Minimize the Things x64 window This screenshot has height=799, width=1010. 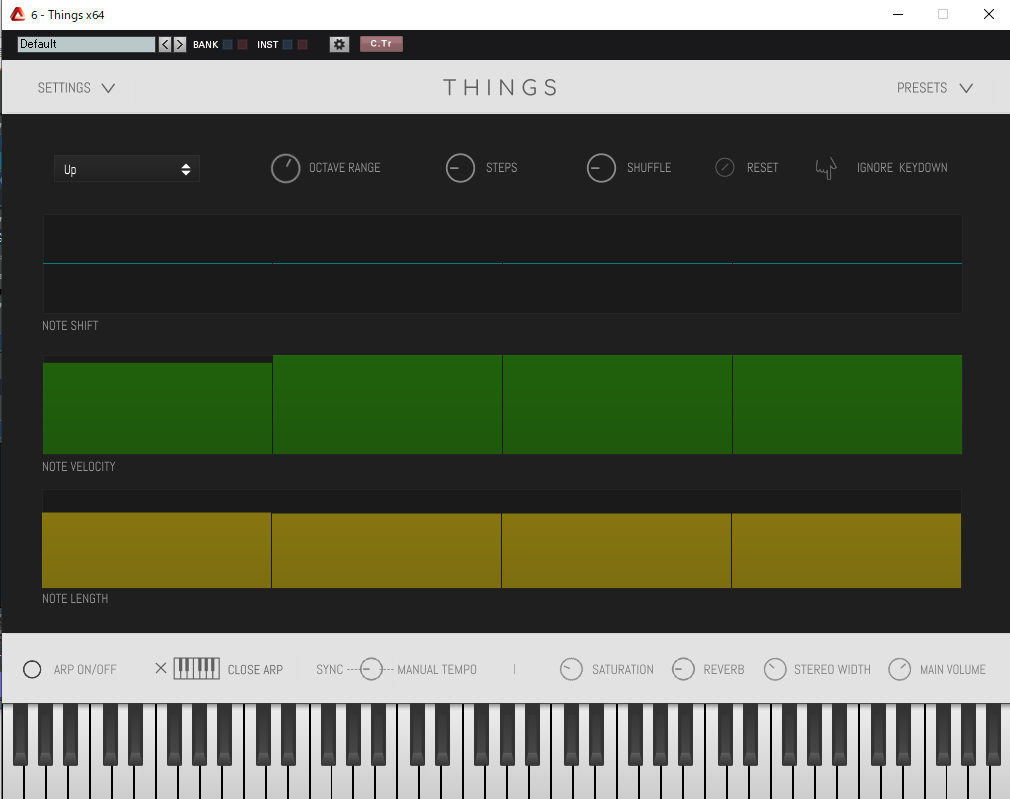click(898, 14)
